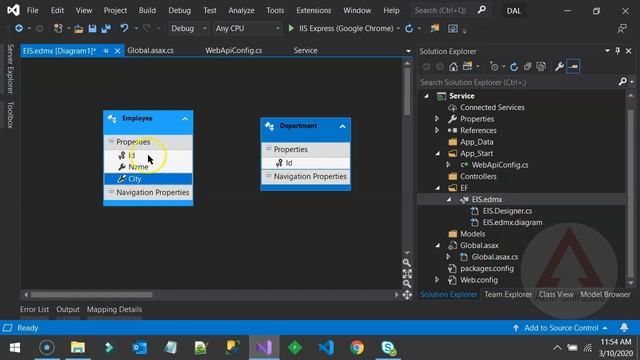Open the IIS Express target dropdown arrow
This screenshot has height=360, width=640.
tap(398, 29)
